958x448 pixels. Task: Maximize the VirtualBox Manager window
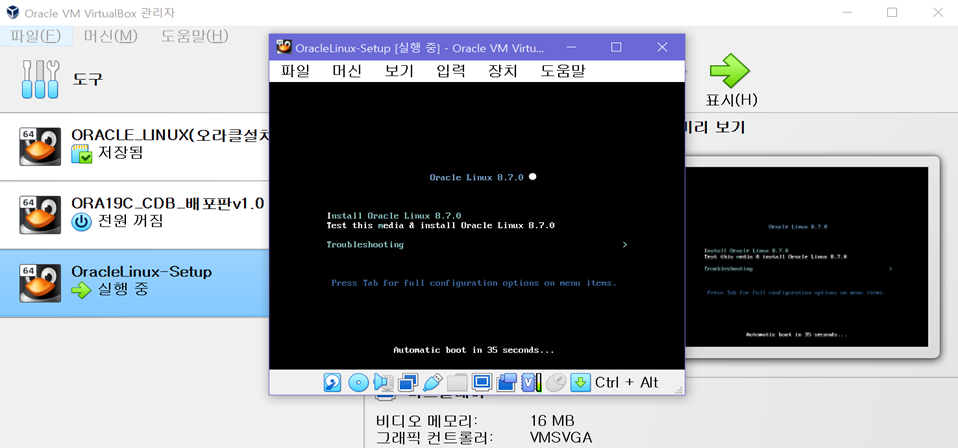[x=892, y=12]
